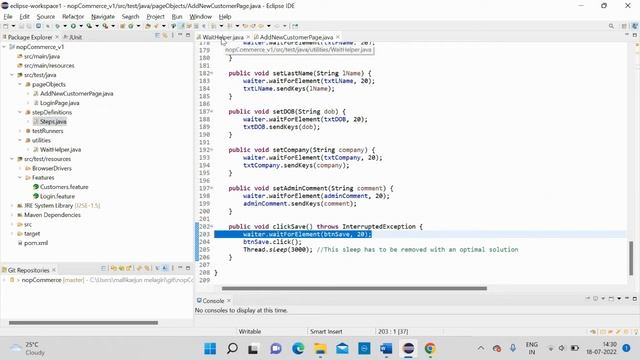
Task: Click the External Tools run icon
Action: tap(105, 26)
